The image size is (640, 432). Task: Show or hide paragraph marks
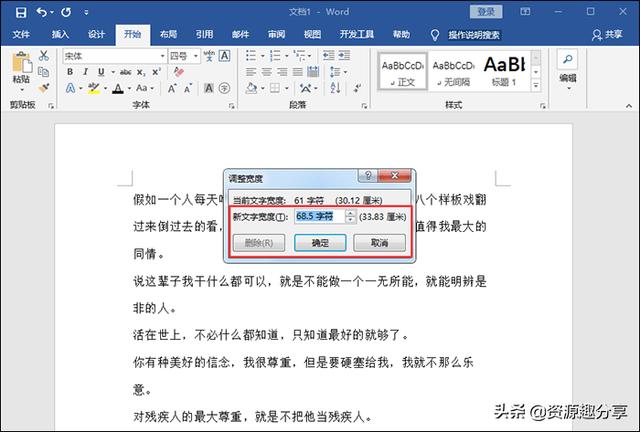[357, 88]
